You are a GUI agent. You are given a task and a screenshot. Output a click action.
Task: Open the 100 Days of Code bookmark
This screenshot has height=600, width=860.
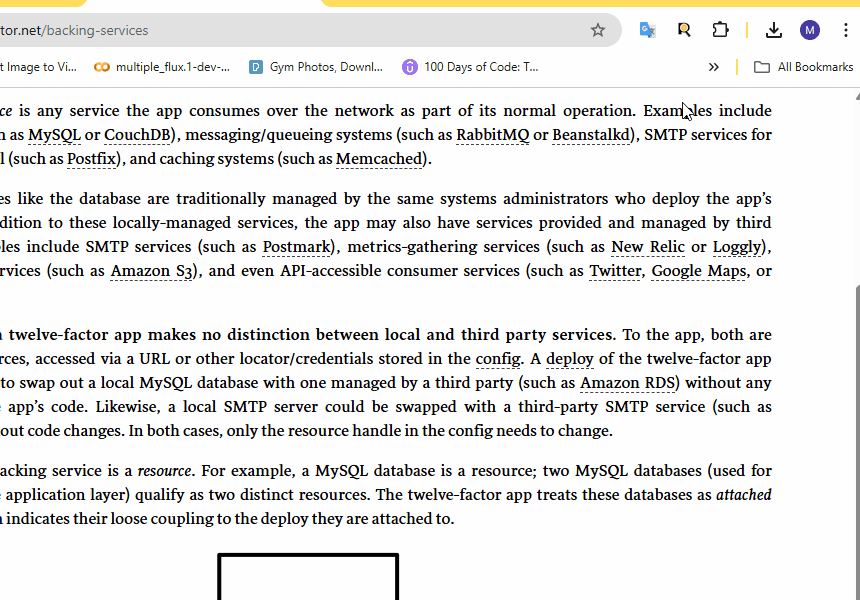tap(470, 67)
